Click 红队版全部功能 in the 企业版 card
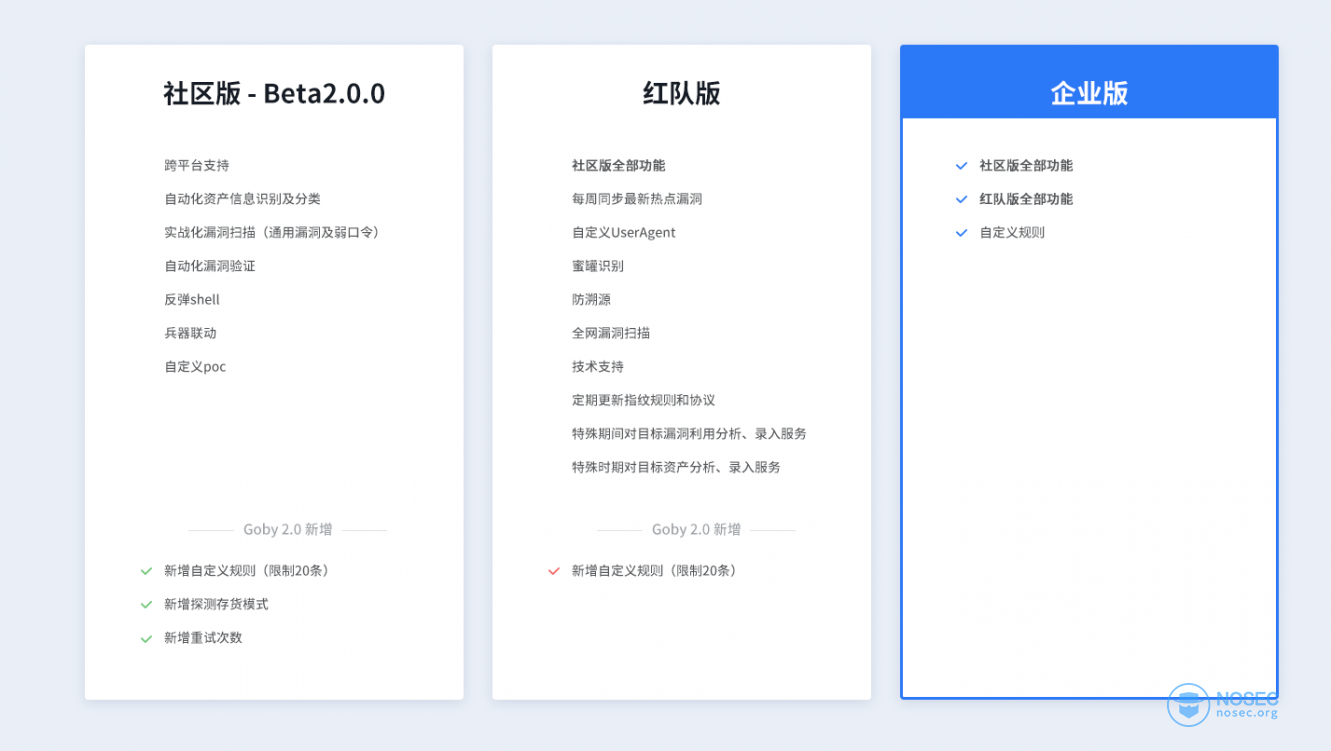Image resolution: width=1331 pixels, height=751 pixels. pyautogui.click(x=1026, y=199)
